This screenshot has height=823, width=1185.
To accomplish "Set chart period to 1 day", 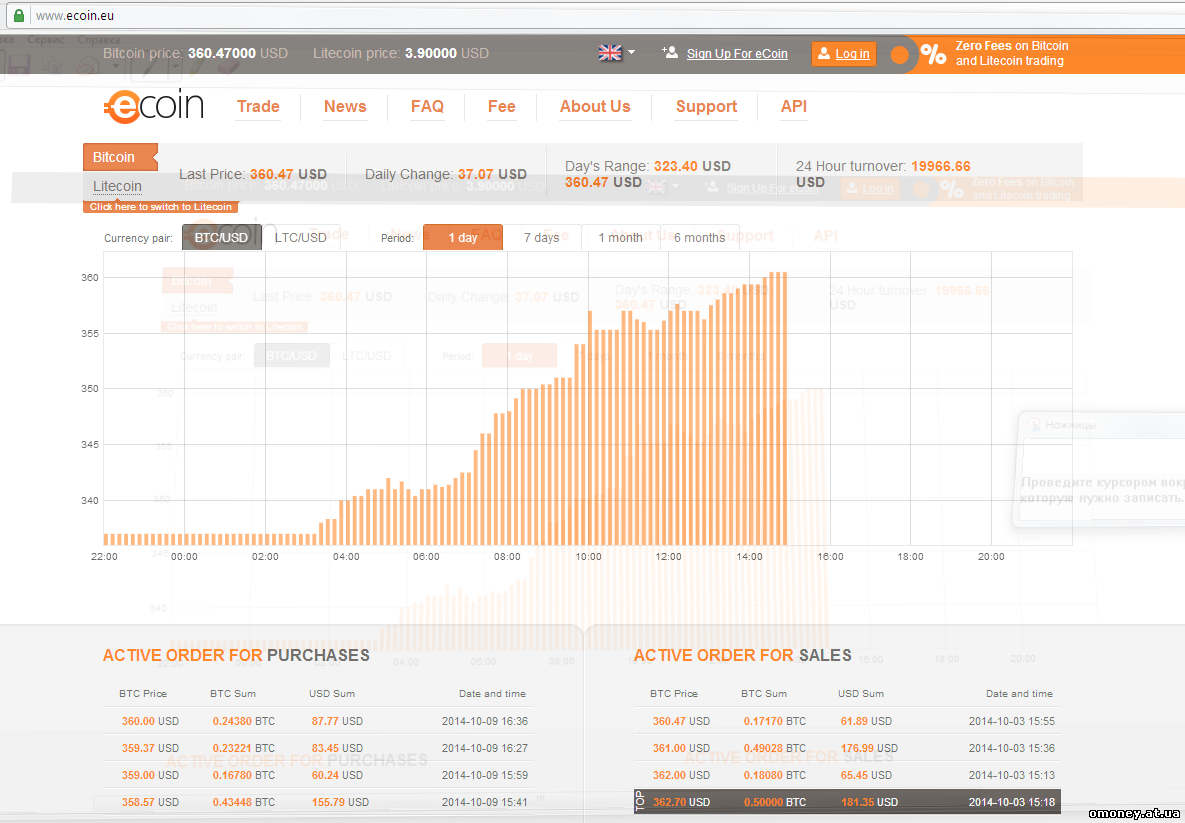I will [463, 237].
